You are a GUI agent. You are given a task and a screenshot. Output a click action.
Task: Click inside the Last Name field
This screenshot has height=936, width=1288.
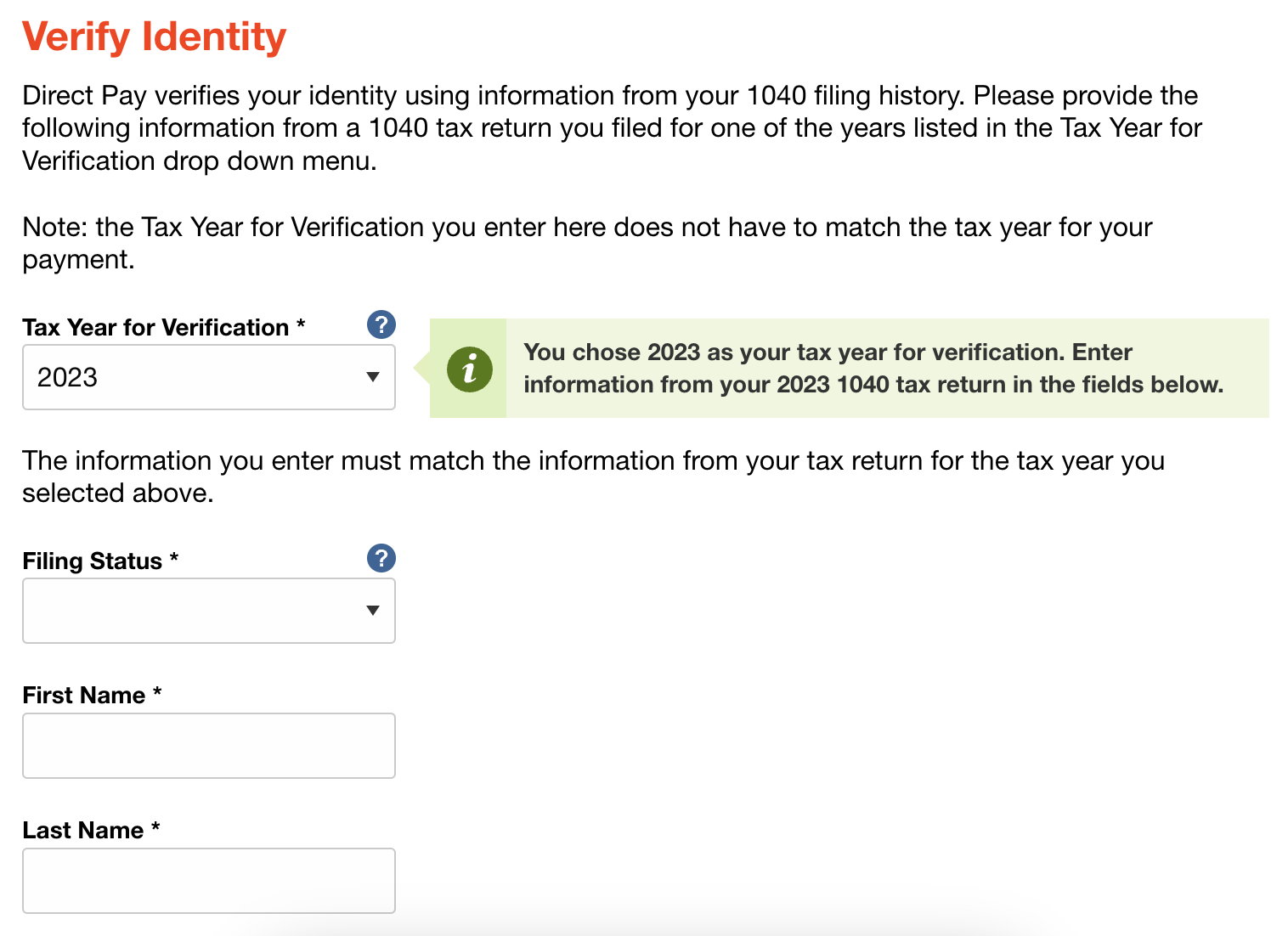pos(208,880)
